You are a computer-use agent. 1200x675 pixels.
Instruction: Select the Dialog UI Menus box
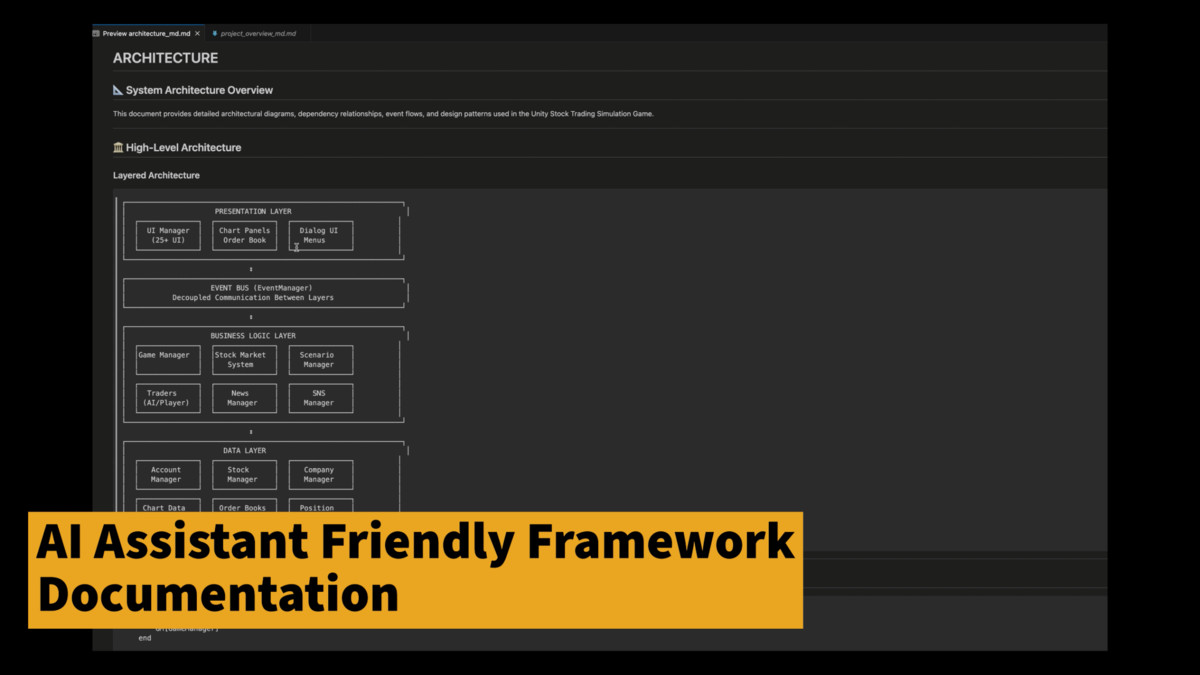click(x=320, y=236)
